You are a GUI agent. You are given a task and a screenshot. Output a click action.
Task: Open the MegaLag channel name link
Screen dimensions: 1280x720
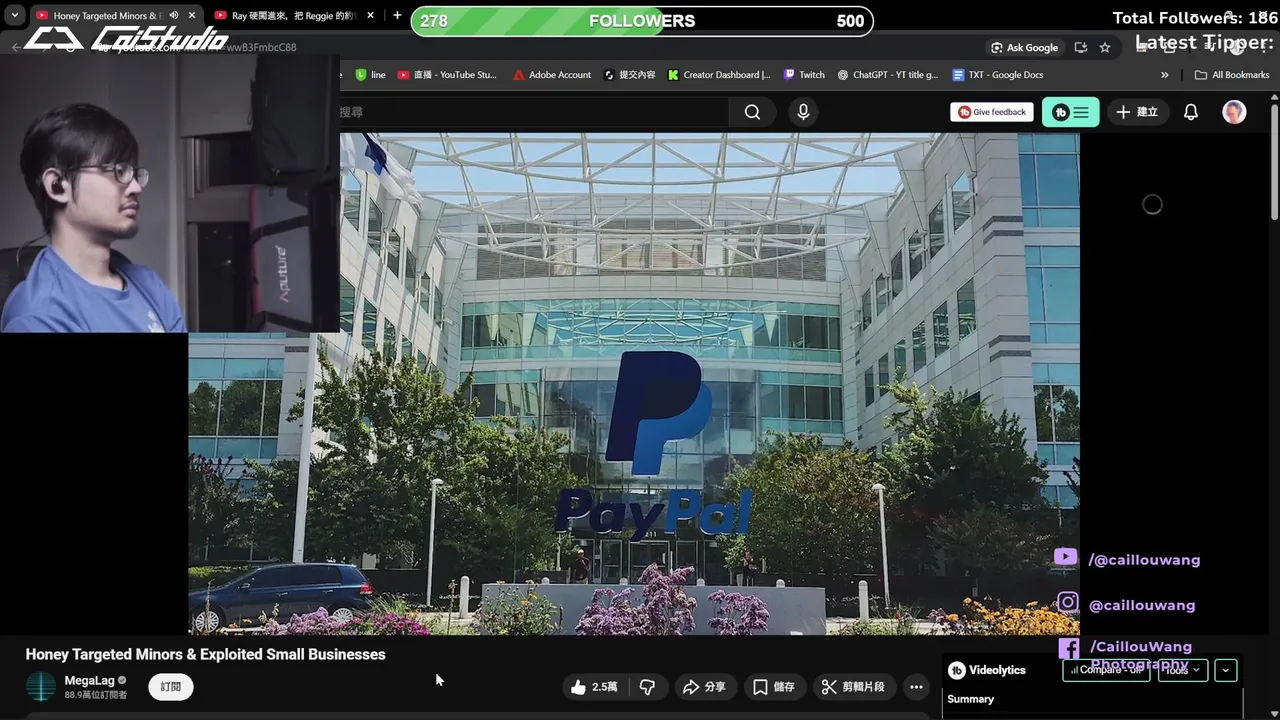coord(89,681)
